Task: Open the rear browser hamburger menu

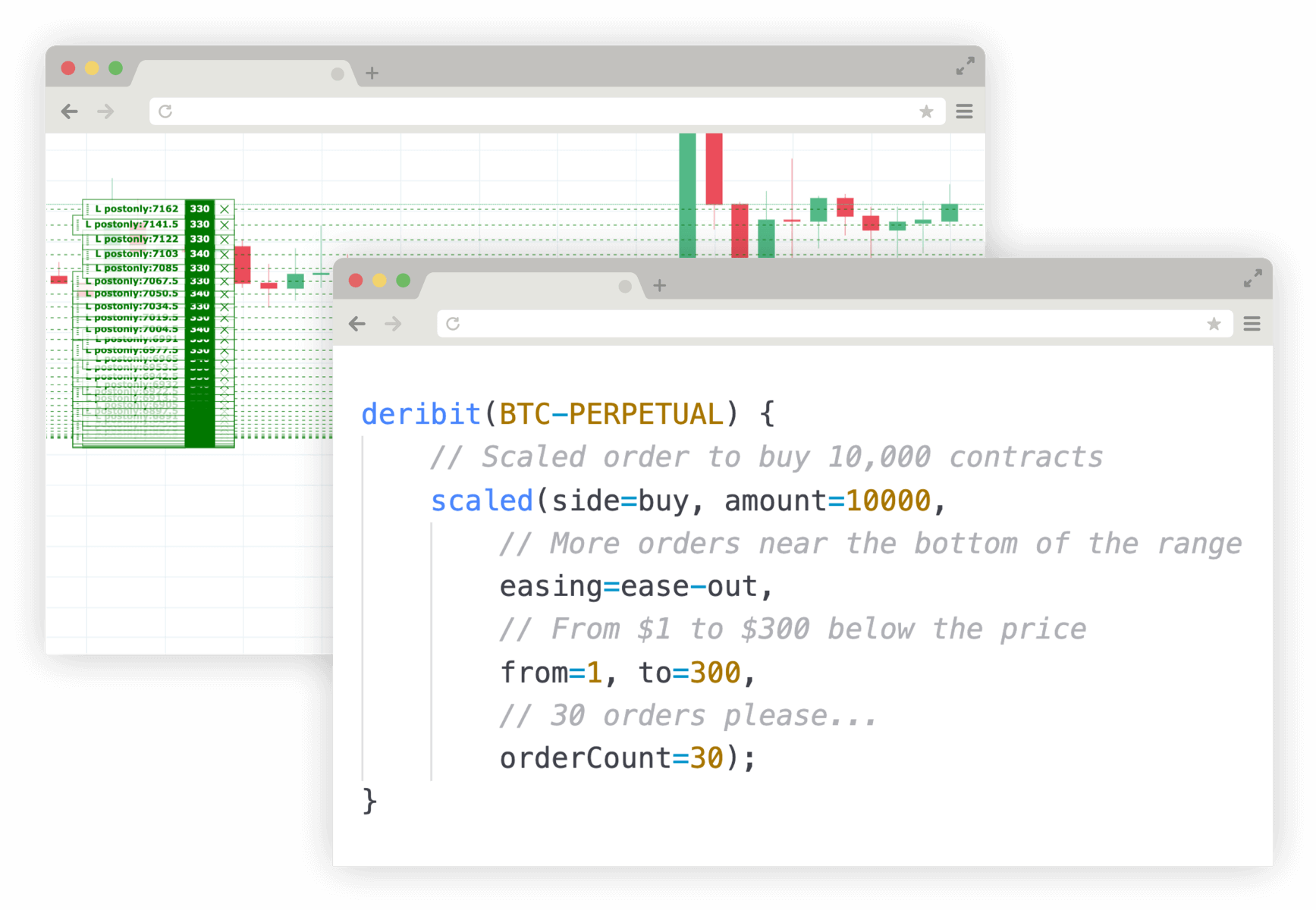Action: pos(964,112)
